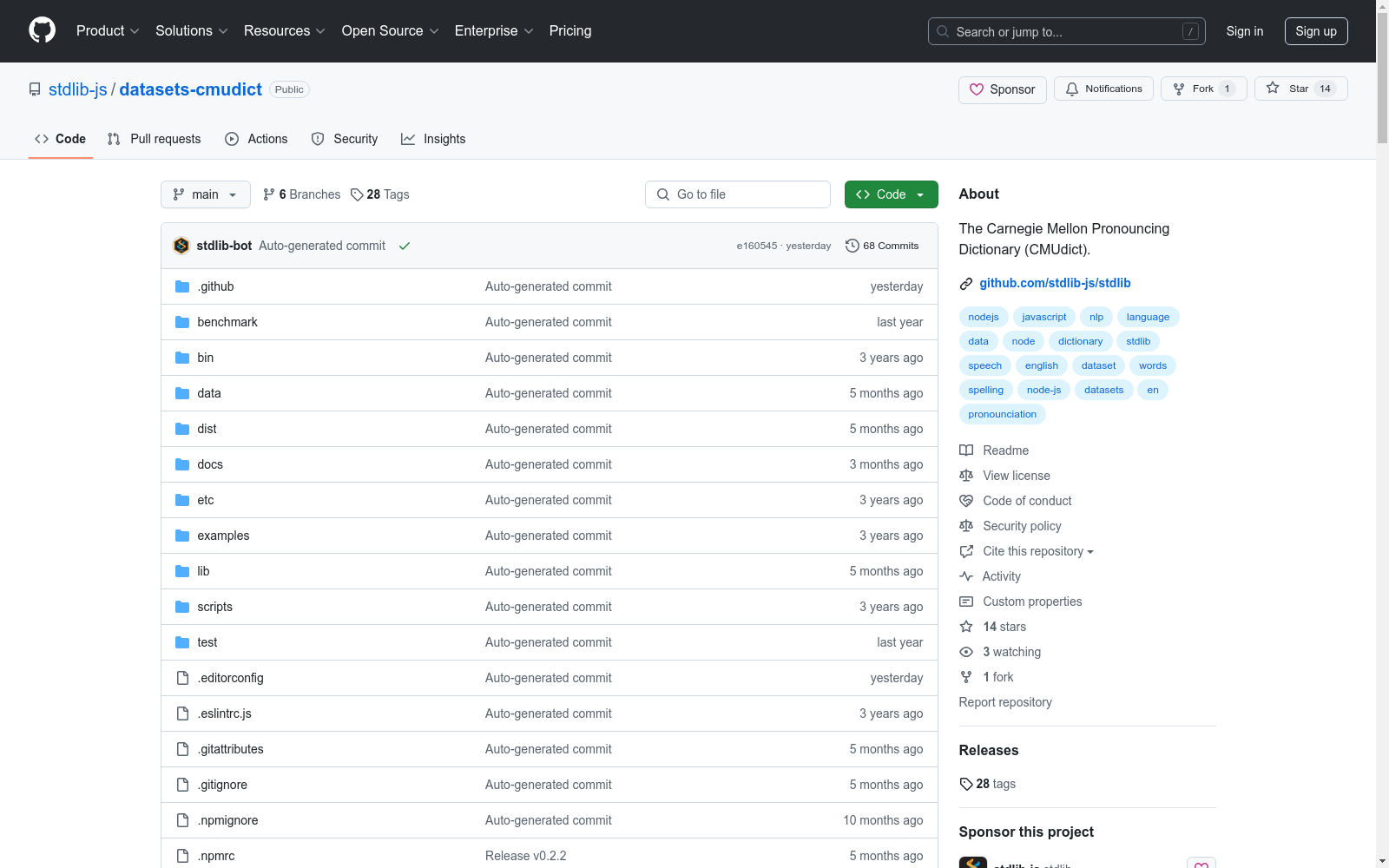
Task: Click the stdlib-bot avatar icon
Action: click(x=181, y=246)
